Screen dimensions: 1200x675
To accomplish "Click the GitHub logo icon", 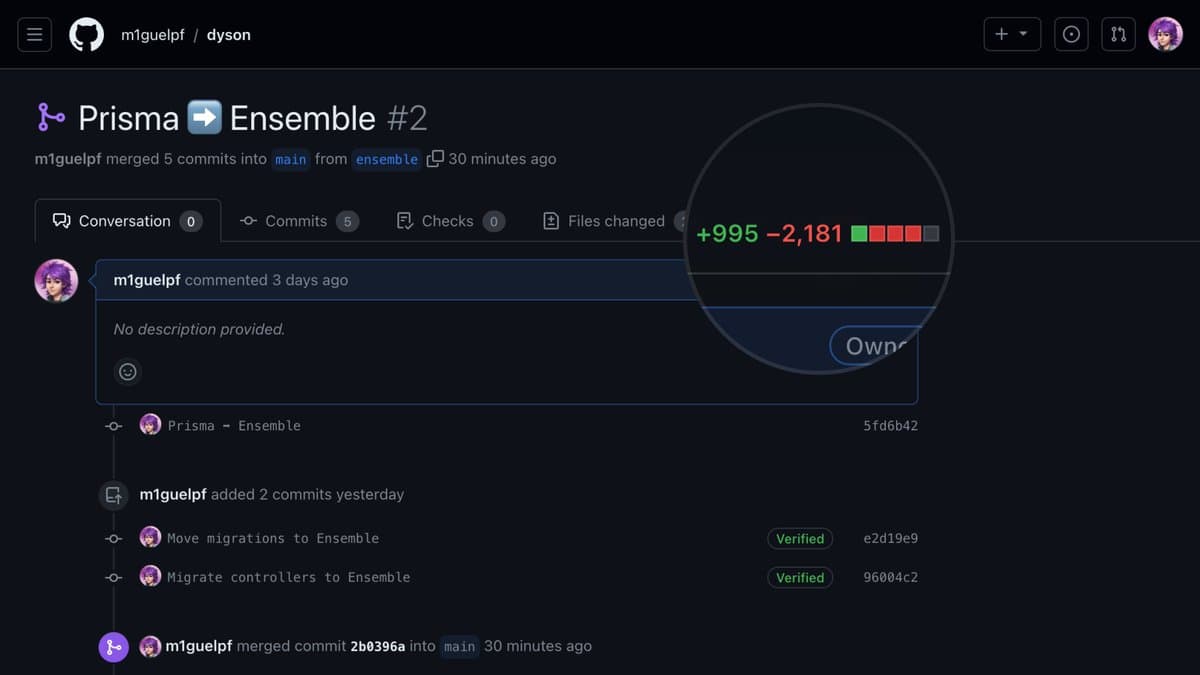I will (86, 35).
